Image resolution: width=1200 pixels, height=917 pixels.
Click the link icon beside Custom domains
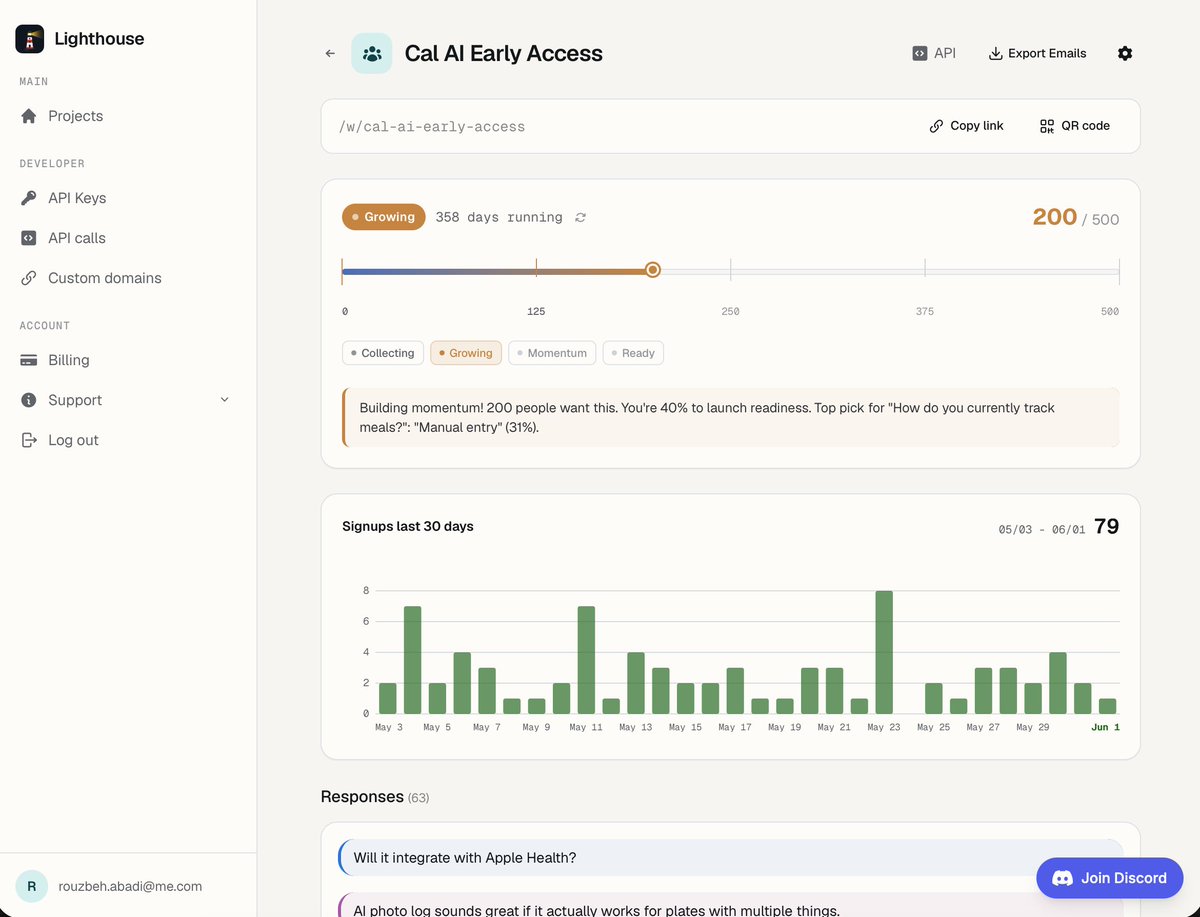click(x=29, y=278)
